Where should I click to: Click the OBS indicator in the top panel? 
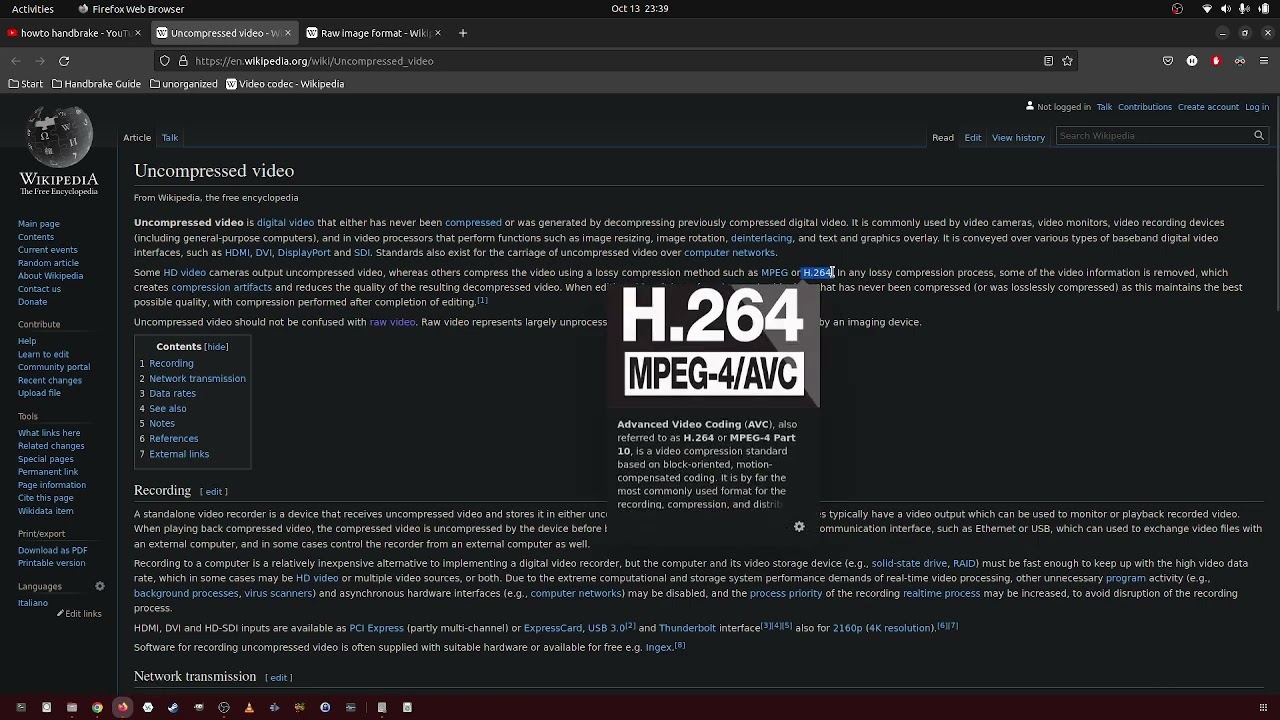[x=1177, y=9]
